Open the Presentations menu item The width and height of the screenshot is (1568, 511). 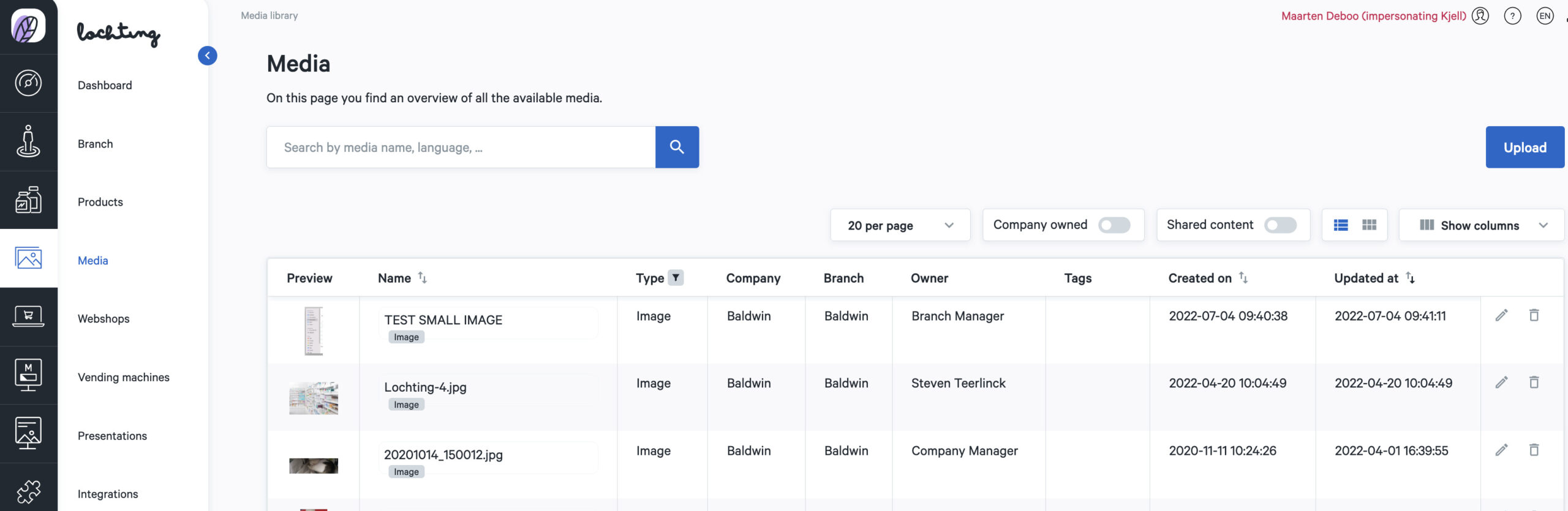pos(112,436)
